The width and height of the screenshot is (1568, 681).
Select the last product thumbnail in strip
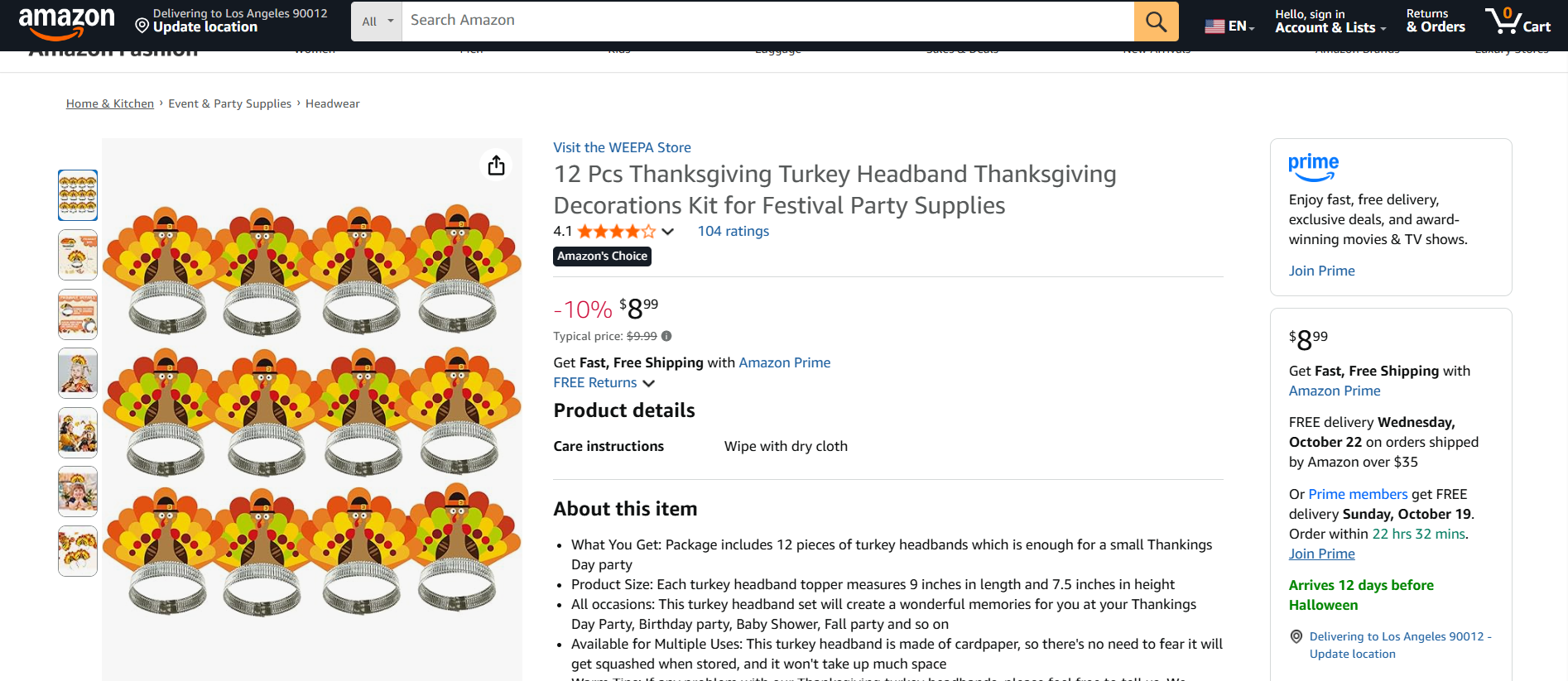point(78,551)
